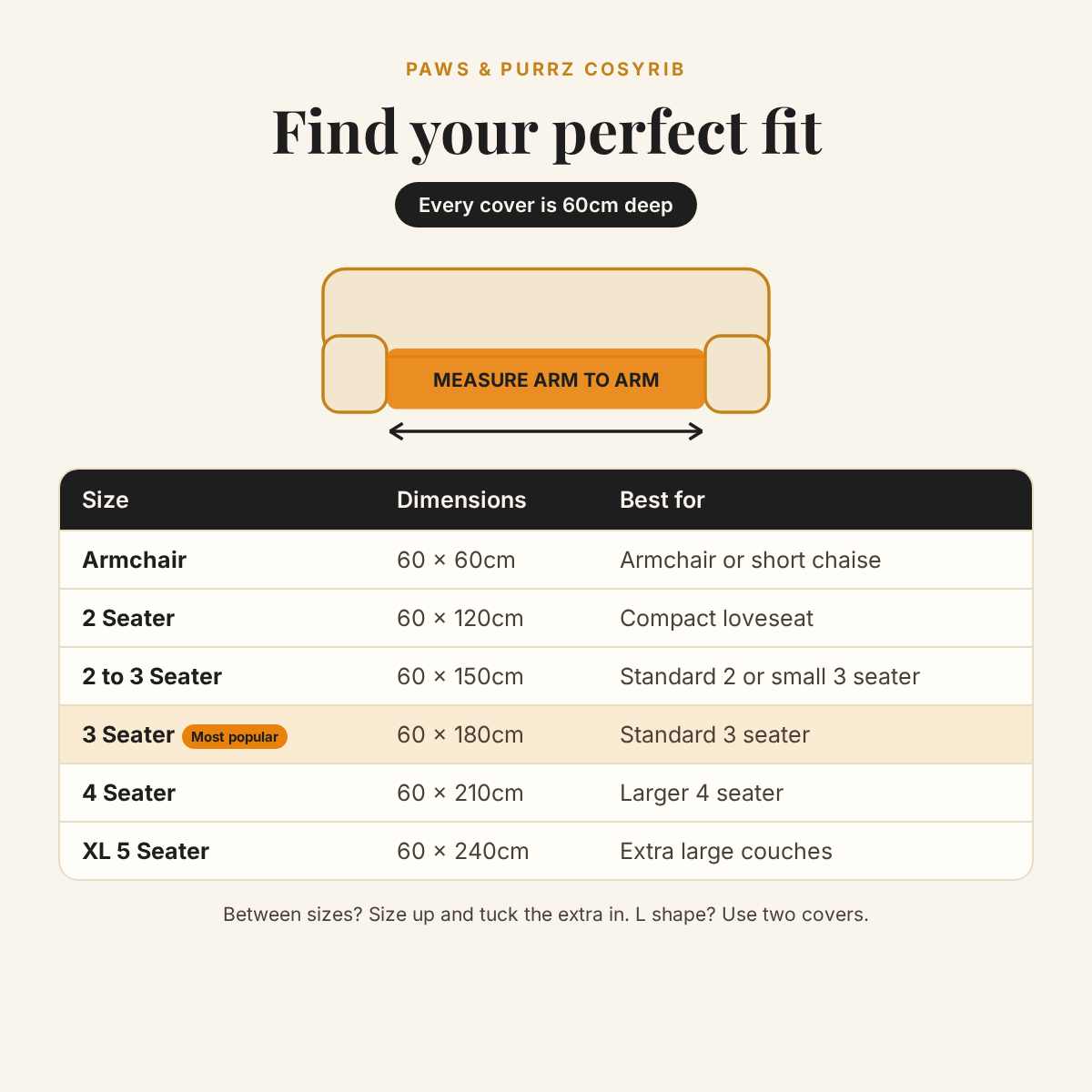The height and width of the screenshot is (1092, 1092).
Task: Click the 'Most popular' badge
Action: coord(235,736)
